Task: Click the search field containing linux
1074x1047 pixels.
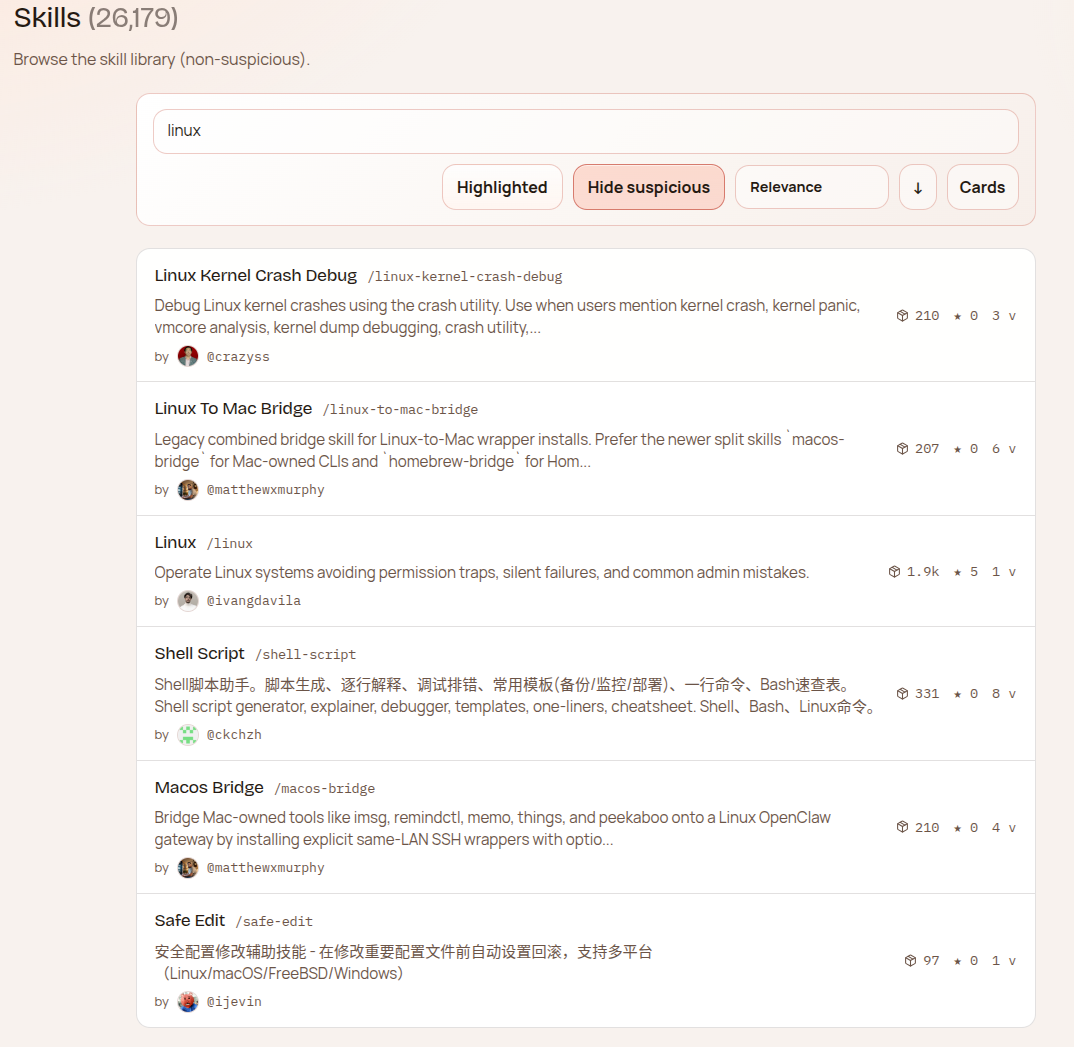Action: (585, 131)
